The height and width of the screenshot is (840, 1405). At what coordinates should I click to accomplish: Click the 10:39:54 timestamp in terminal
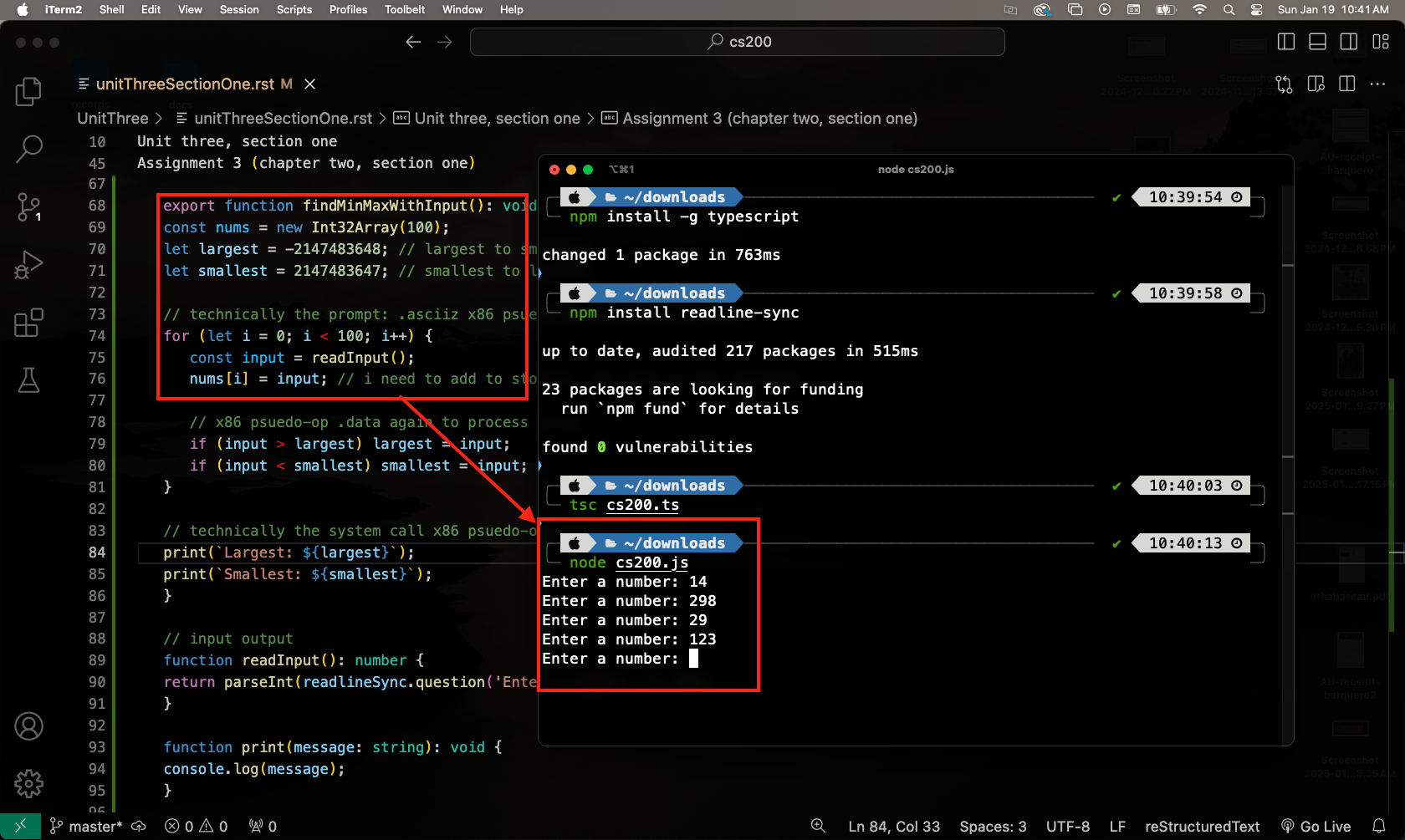(1186, 197)
